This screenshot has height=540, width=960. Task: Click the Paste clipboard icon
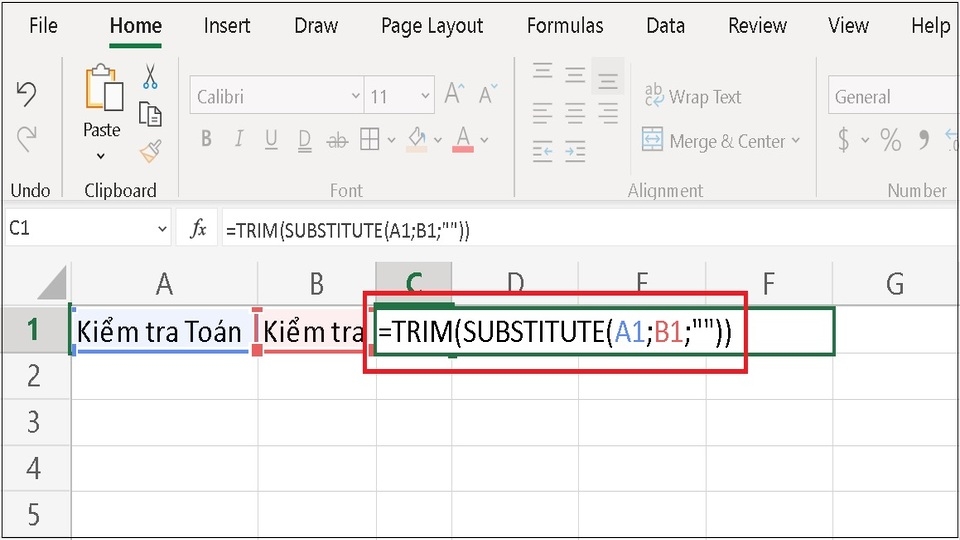103,88
